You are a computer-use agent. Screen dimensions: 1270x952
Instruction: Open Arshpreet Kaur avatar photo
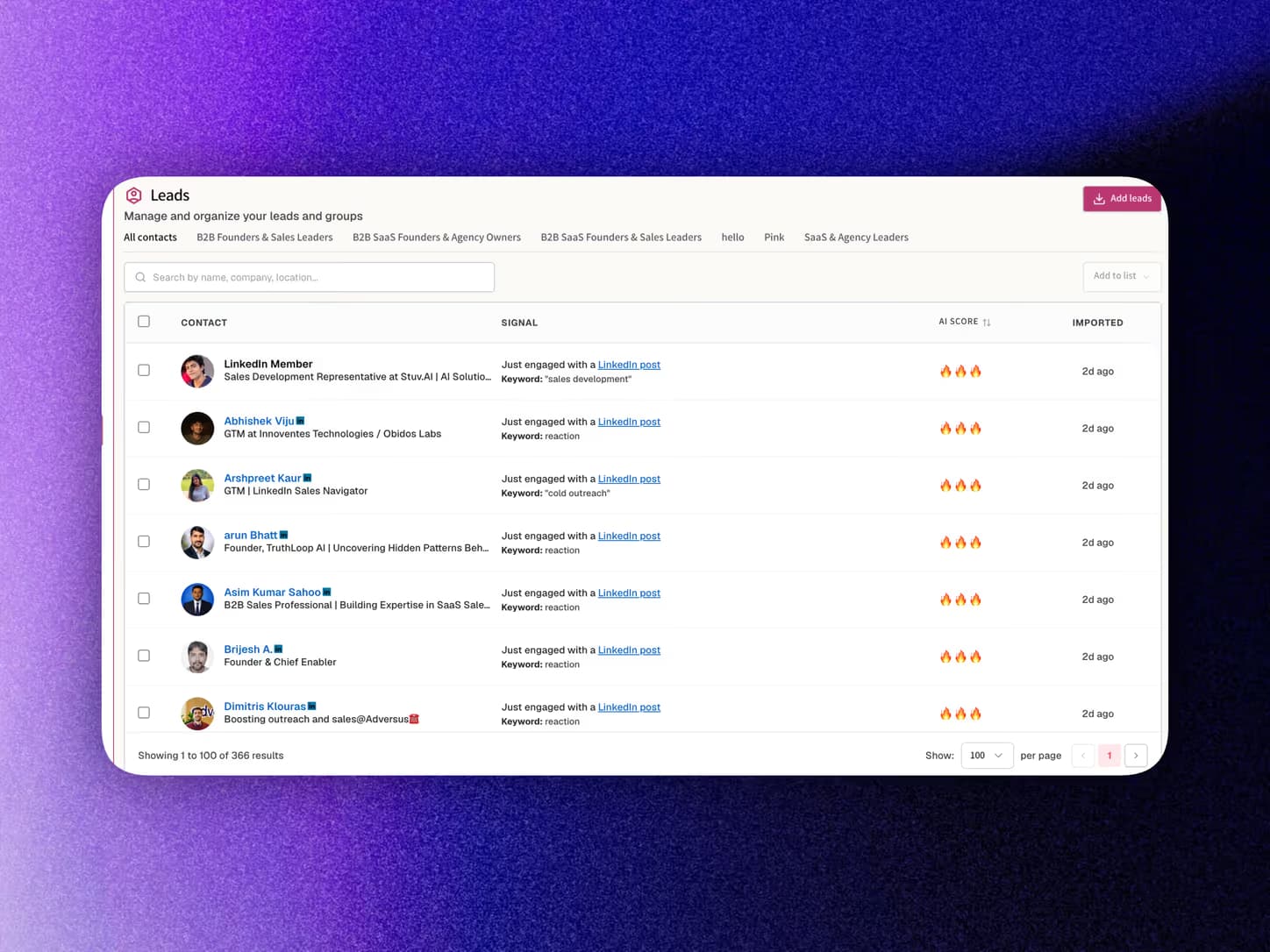tap(197, 485)
